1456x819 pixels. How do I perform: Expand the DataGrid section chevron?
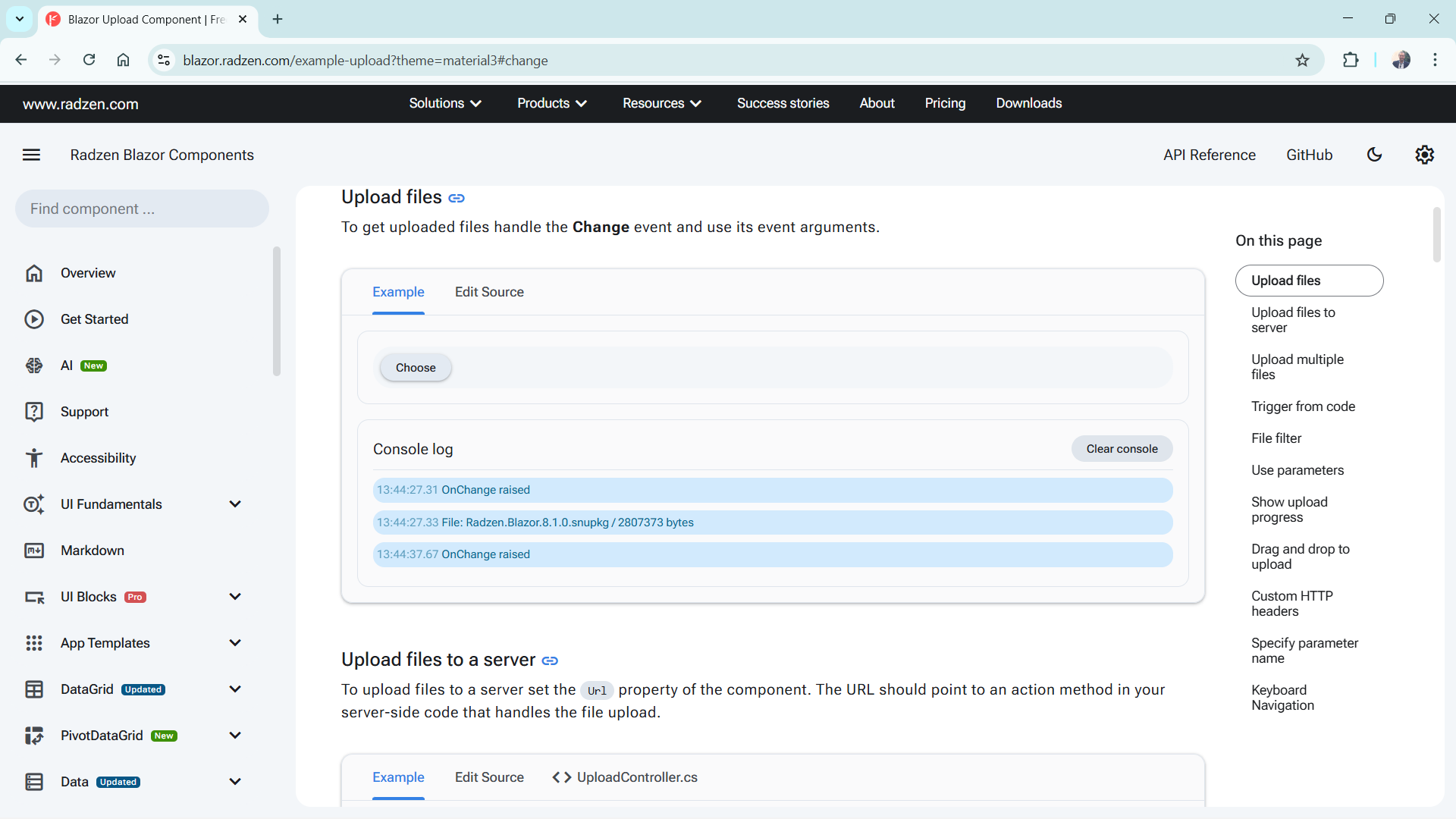[235, 689]
